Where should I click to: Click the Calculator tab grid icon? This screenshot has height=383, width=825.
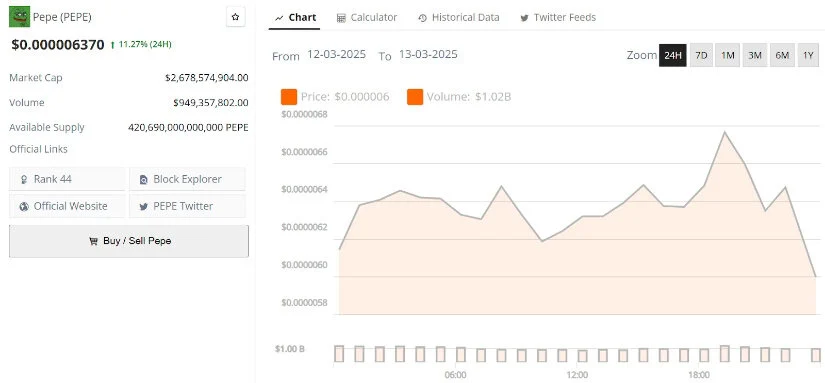pyautogui.click(x=341, y=18)
